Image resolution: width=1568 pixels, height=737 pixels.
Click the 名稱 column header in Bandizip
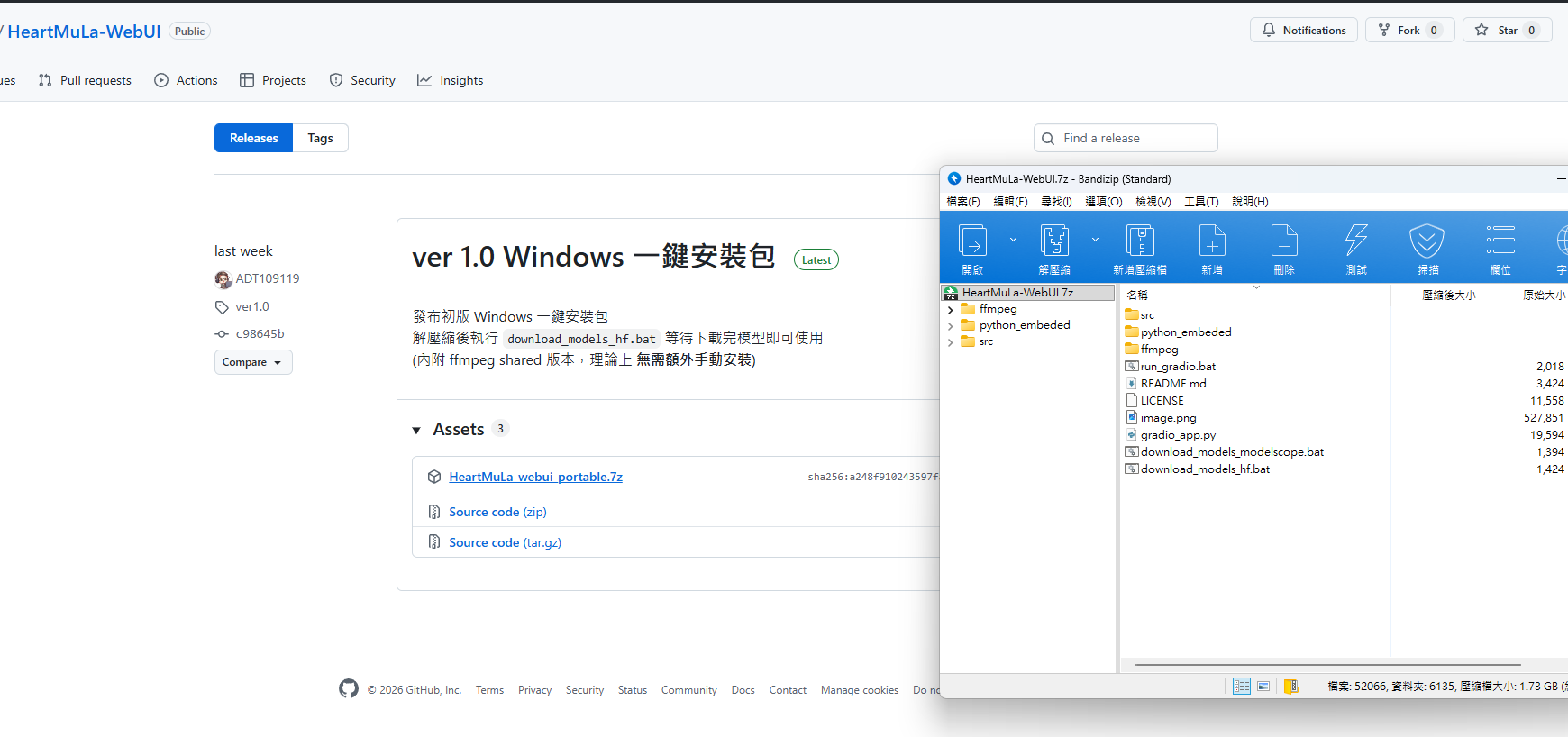(x=1137, y=296)
